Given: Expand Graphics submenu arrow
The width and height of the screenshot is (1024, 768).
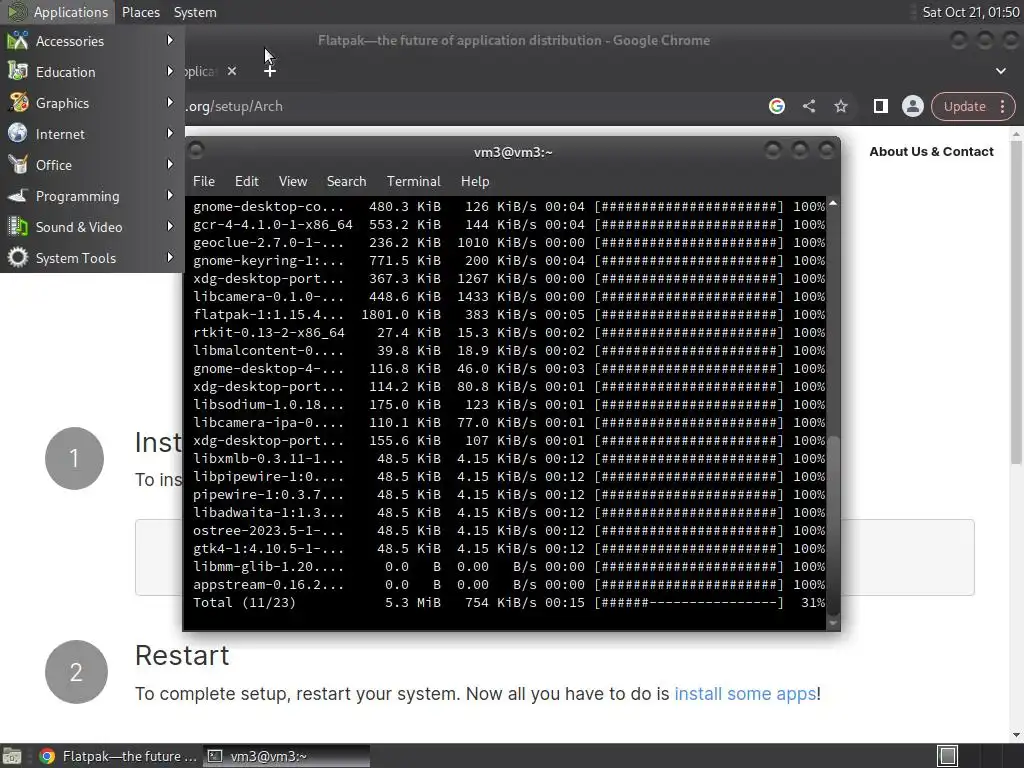Looking at the screenshot, I should point(170,103).
